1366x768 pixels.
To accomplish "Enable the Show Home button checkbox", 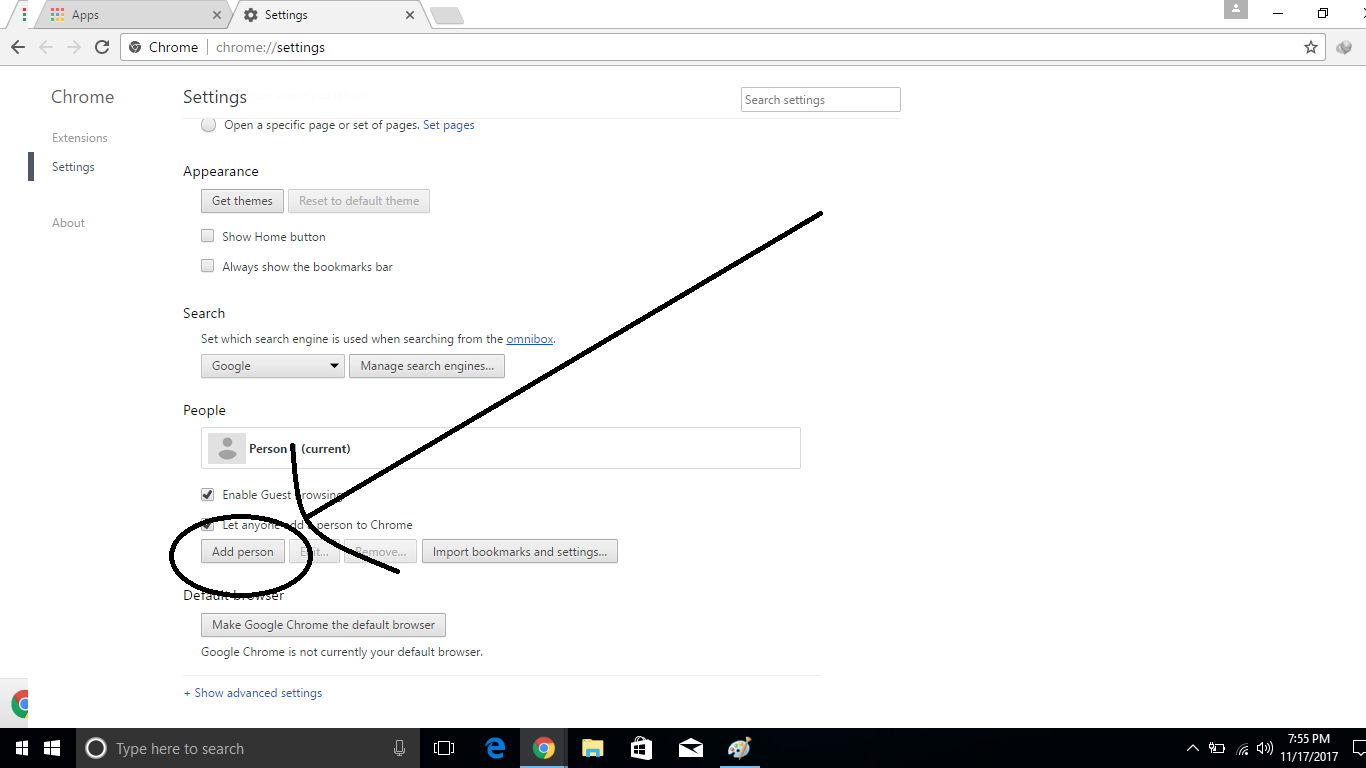I will tap(207, 235).
